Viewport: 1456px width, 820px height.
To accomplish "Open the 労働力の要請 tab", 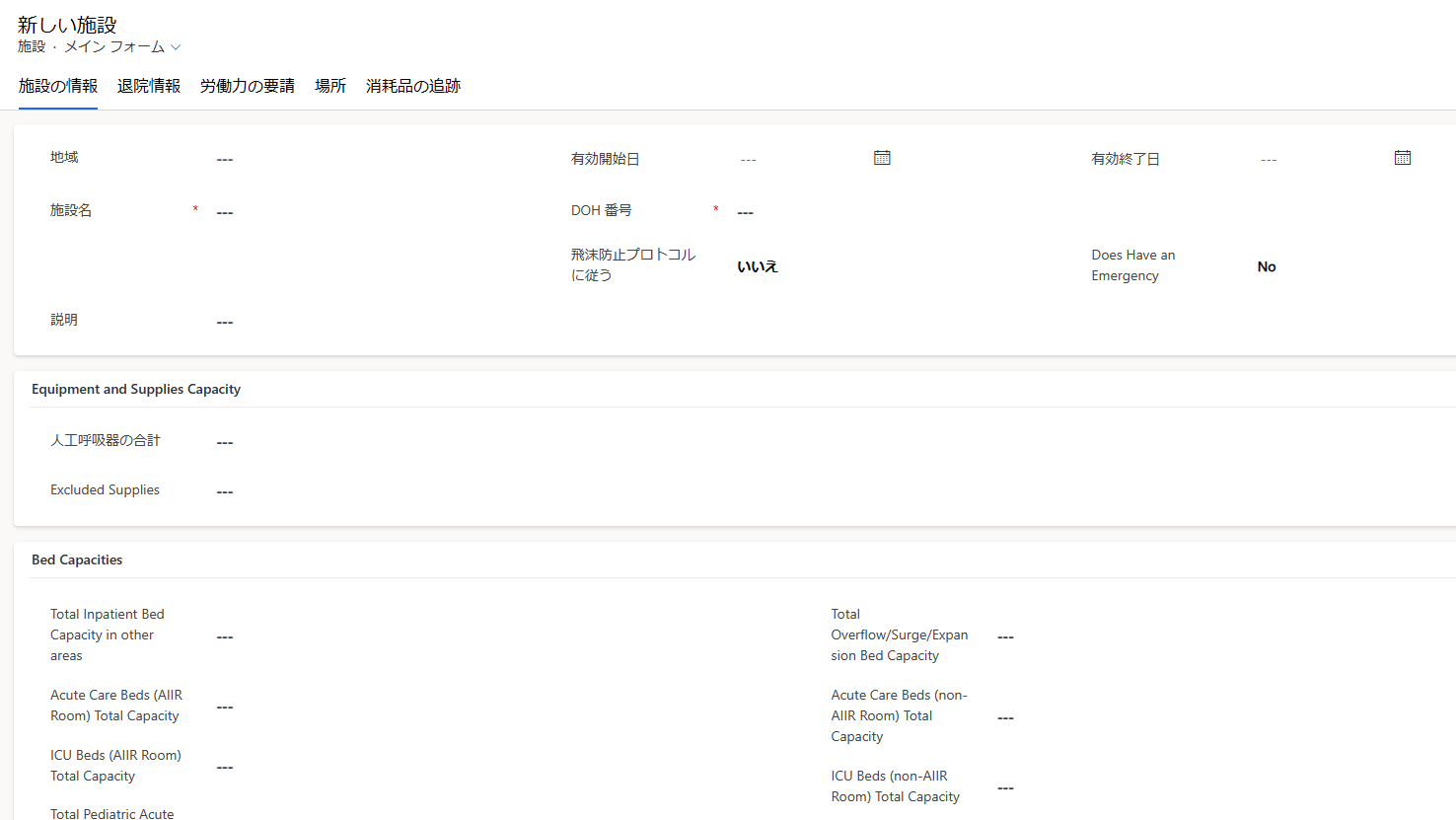I will tap(248, 87).
